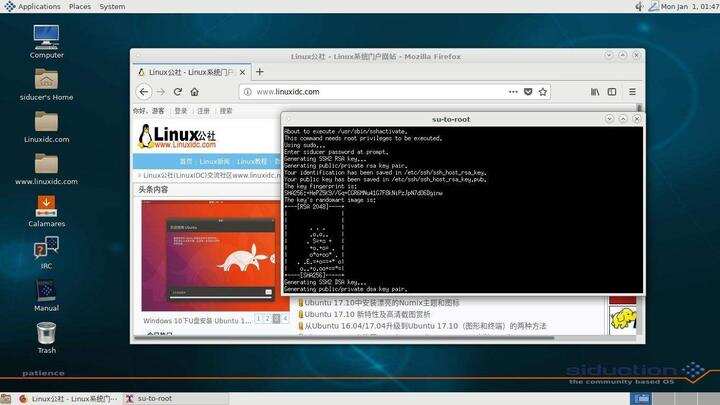Open a new Firefox tab
This screenshot has height=405, width=720.
click(x=260, y=72)
